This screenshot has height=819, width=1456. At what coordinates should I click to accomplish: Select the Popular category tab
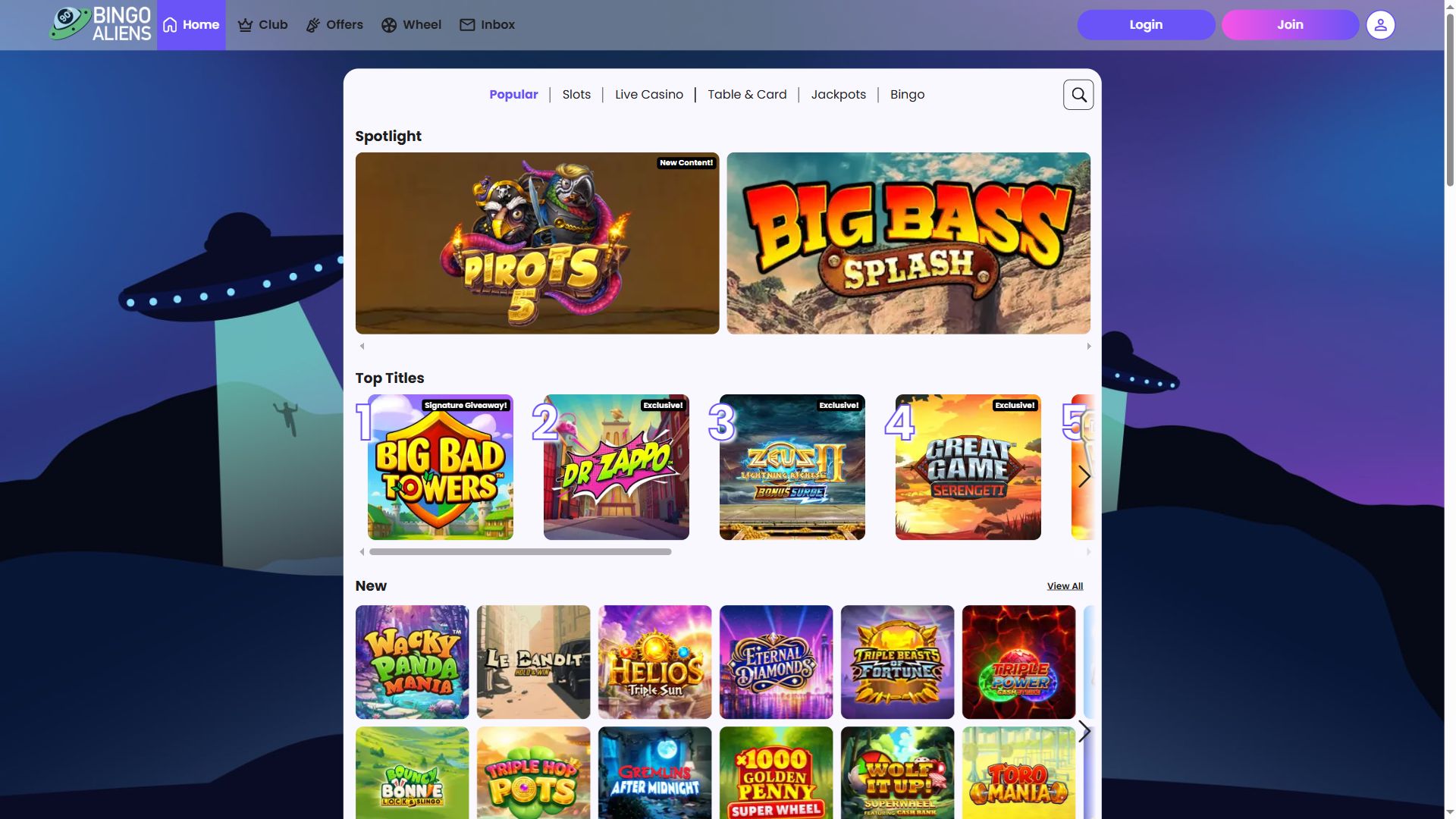pos(513,95)
